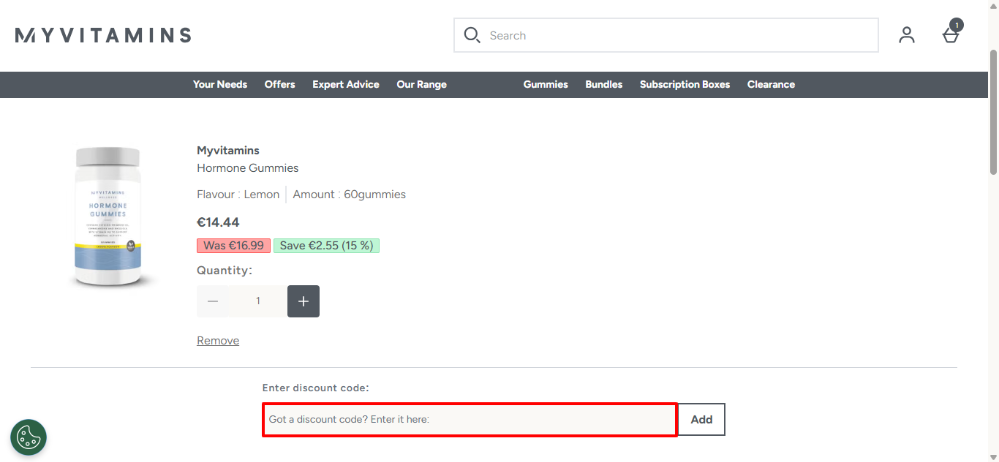
Task: Open Expert Advice menu
Action: (345, 84)
